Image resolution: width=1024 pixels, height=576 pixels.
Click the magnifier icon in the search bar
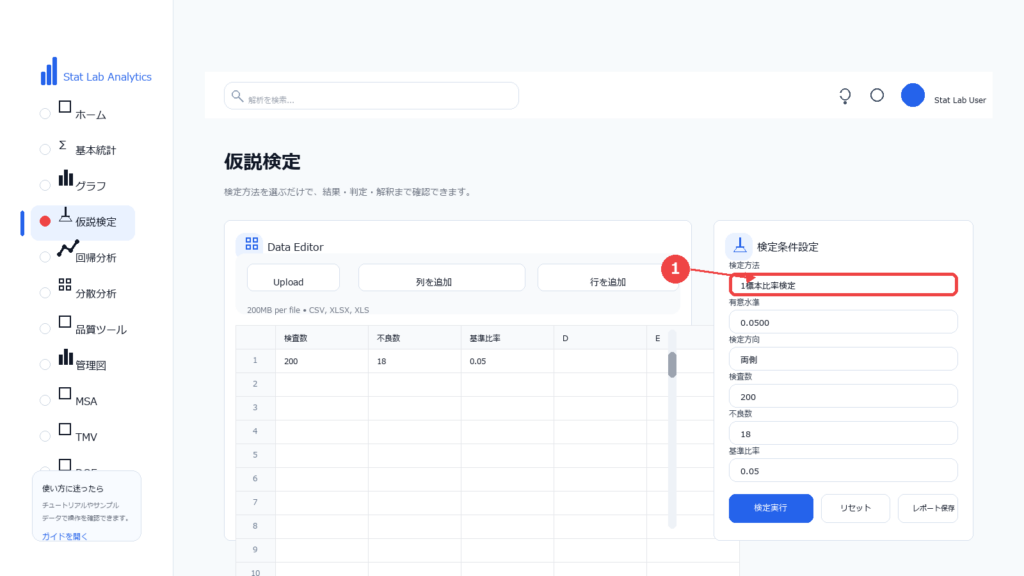[x=237, y=96]
